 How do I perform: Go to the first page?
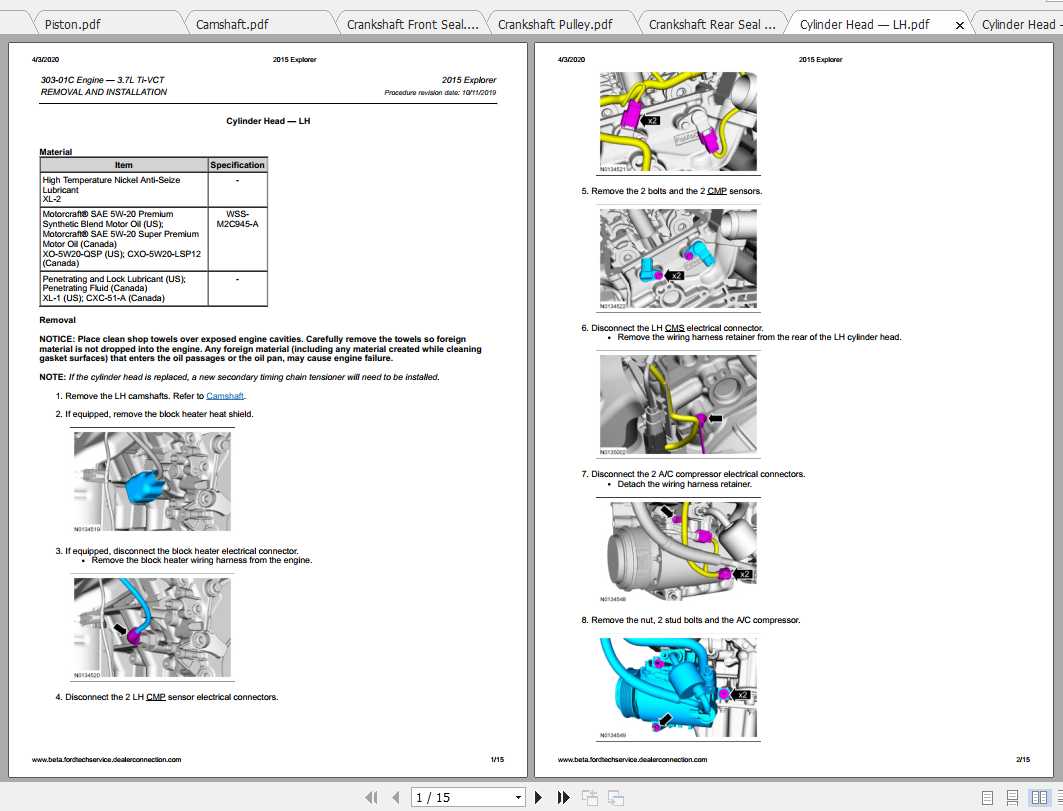[x=372, y=797]
